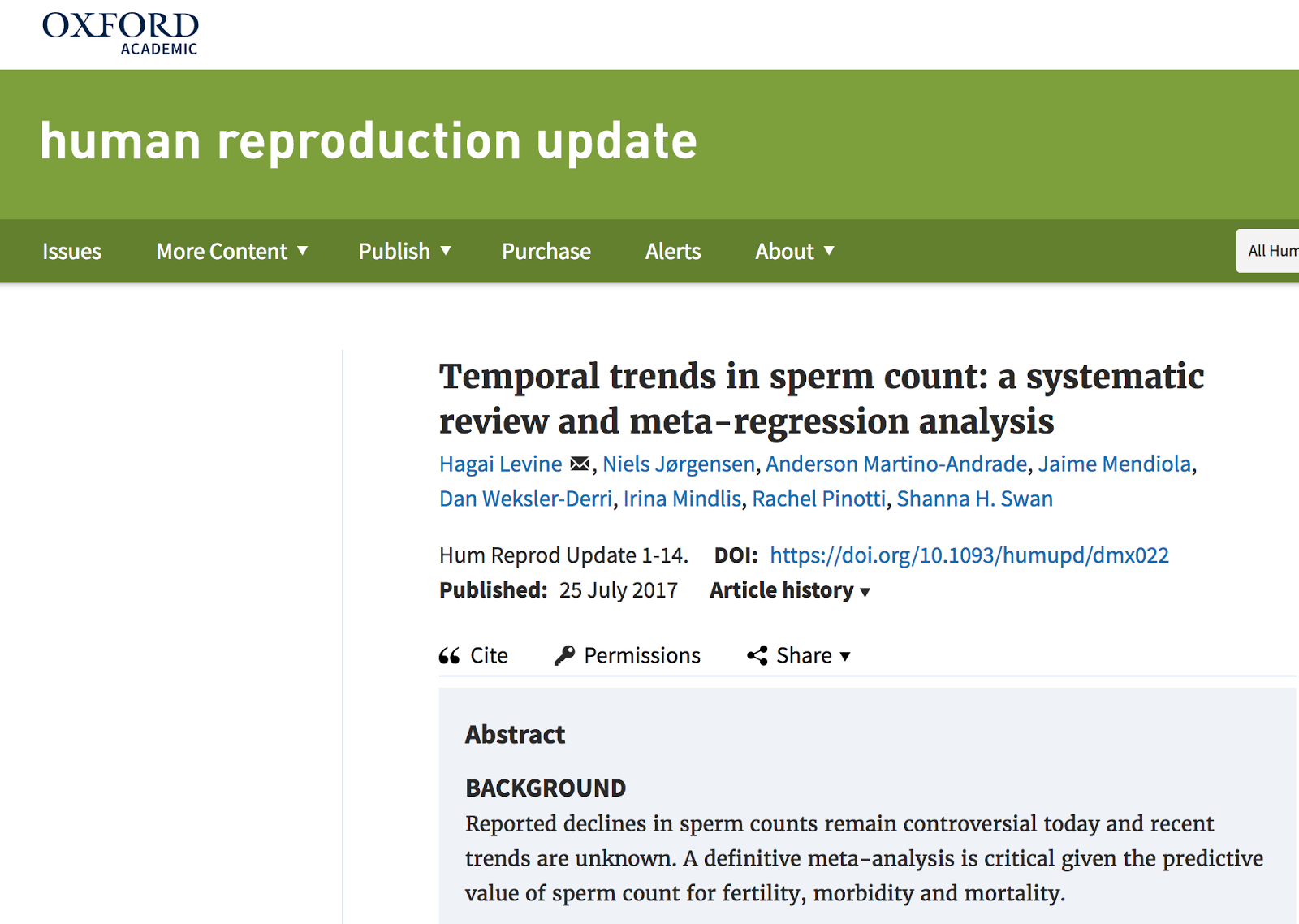Click author Shanna H. Swan
Viewport: 1299px width, 924px height.
[x=974, y=499]
